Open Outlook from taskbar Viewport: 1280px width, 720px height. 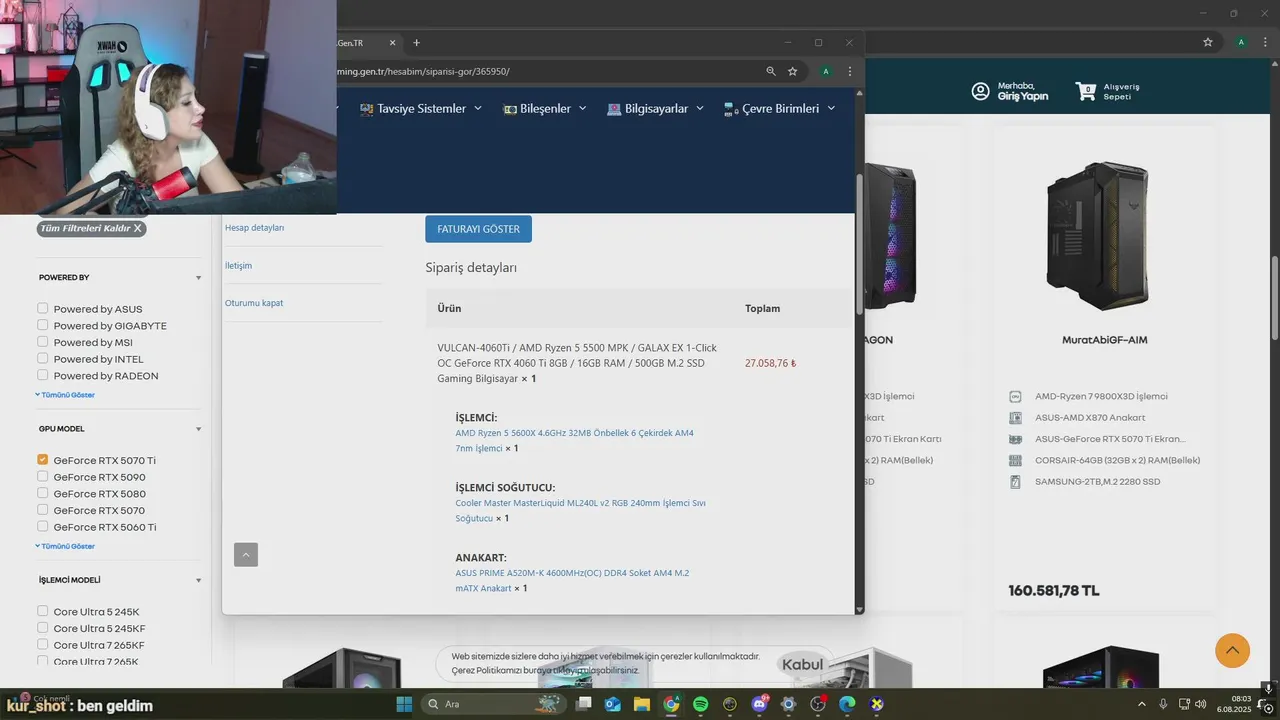click(613, 704)
